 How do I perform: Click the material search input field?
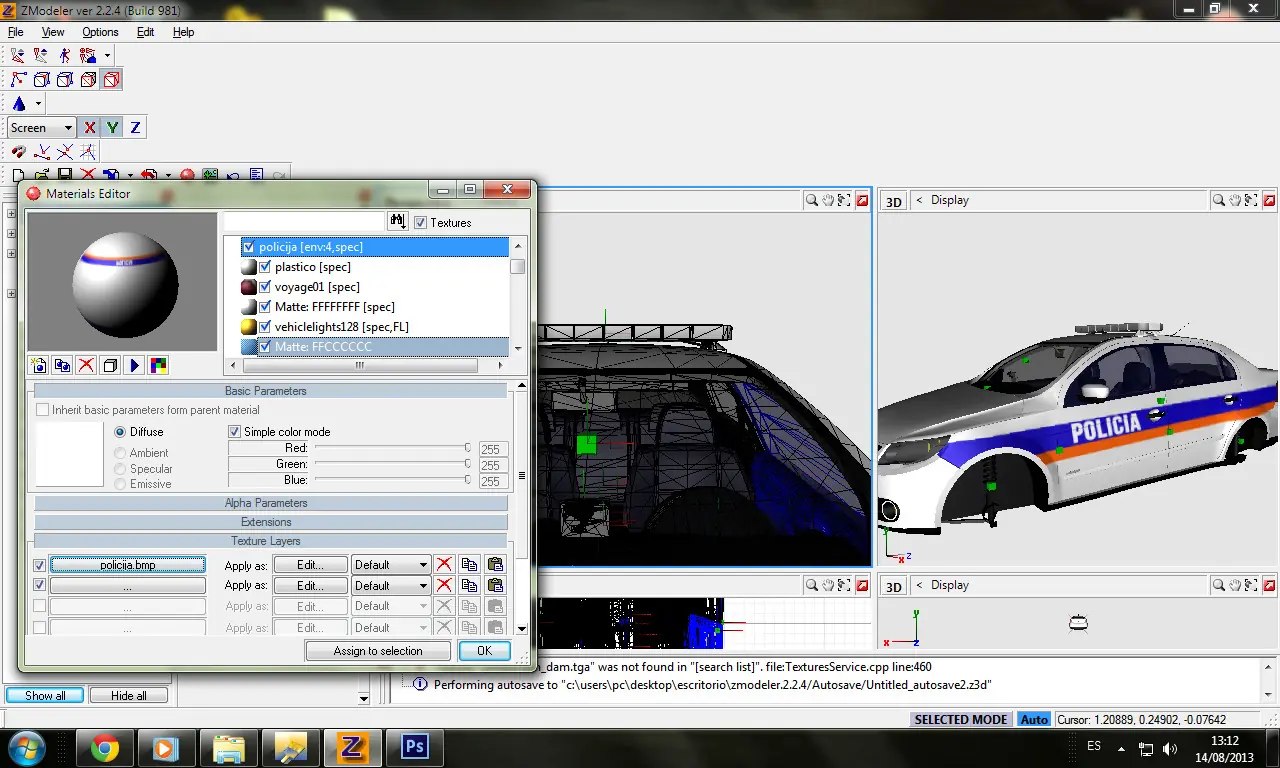tap(304, 221)
